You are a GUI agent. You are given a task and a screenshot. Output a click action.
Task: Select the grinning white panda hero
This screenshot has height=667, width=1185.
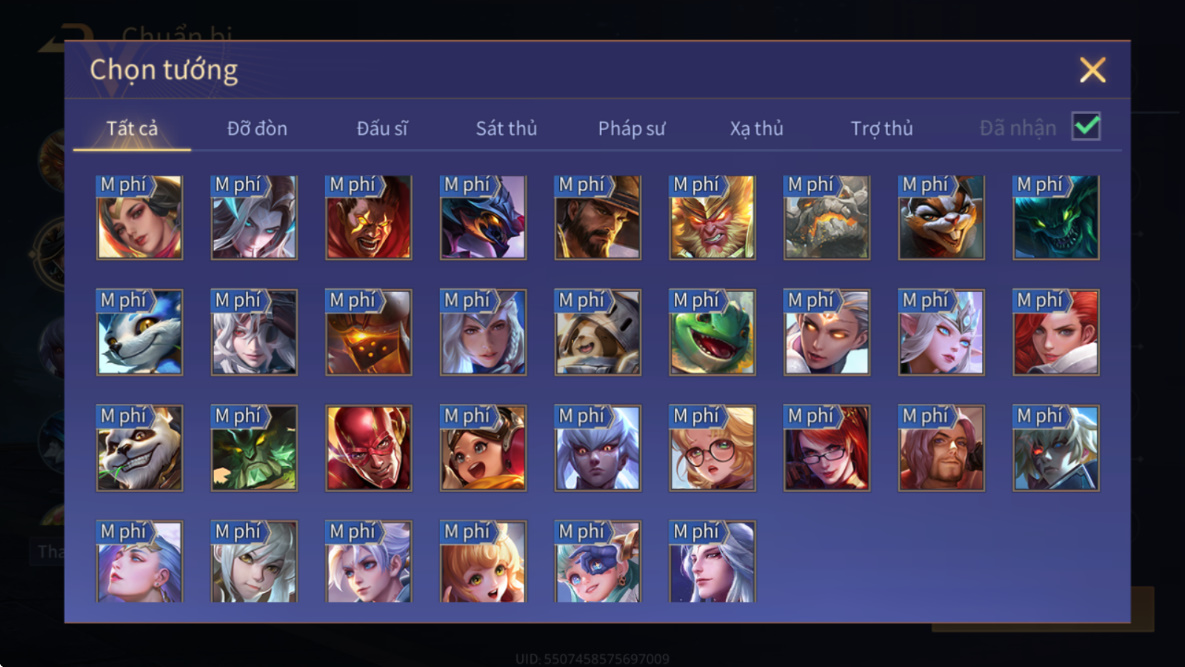coord(140,448)
